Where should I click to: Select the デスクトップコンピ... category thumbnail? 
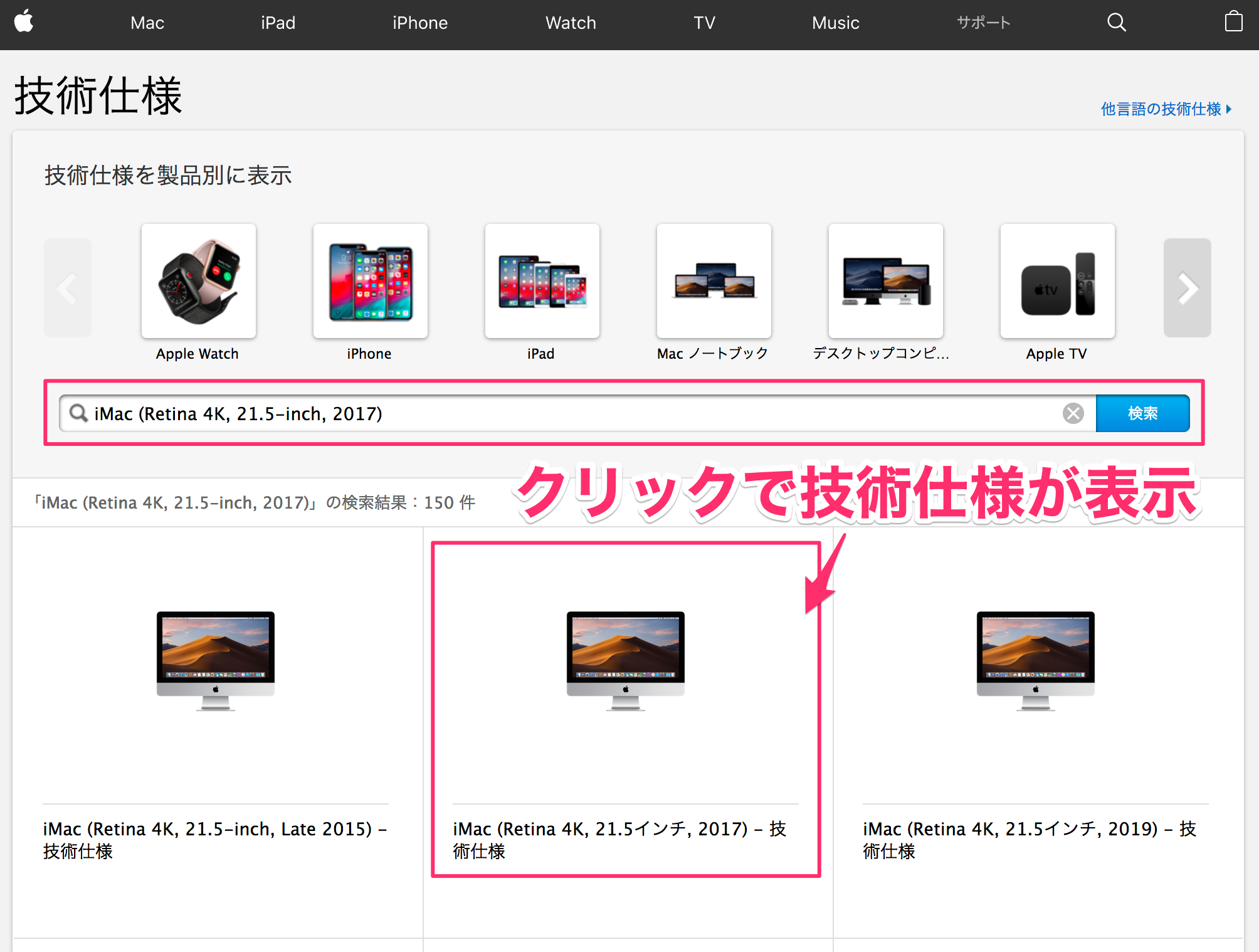tap(886, 281)
